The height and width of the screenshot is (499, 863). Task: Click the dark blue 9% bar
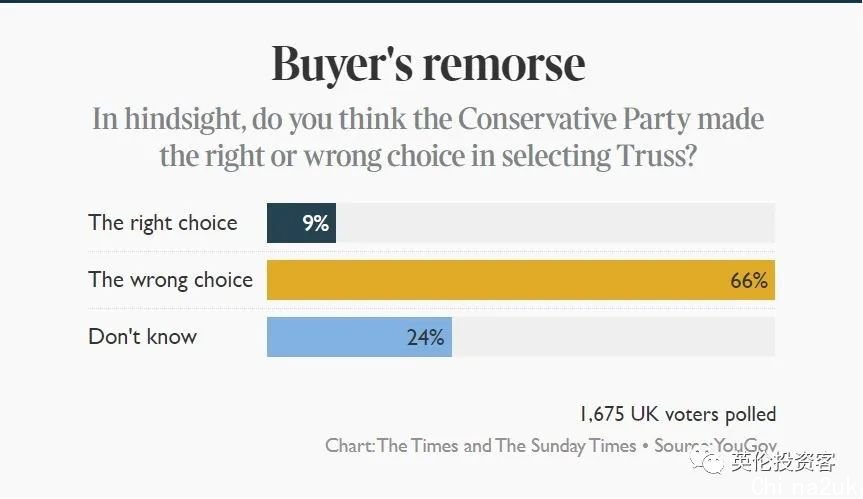(x=301, y=223)
